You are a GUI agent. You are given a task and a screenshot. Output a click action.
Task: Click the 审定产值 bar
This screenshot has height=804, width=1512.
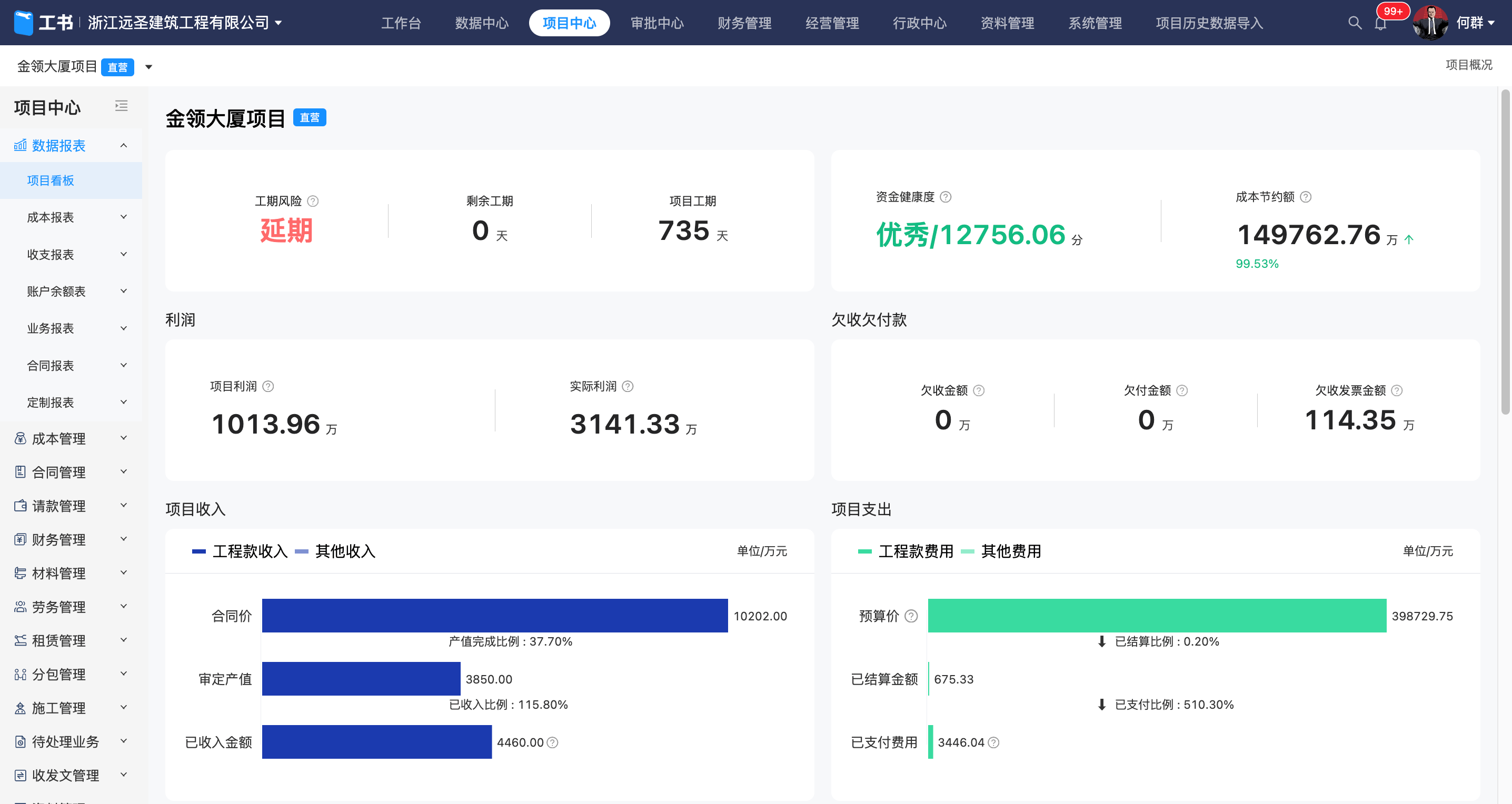(361, 678)
